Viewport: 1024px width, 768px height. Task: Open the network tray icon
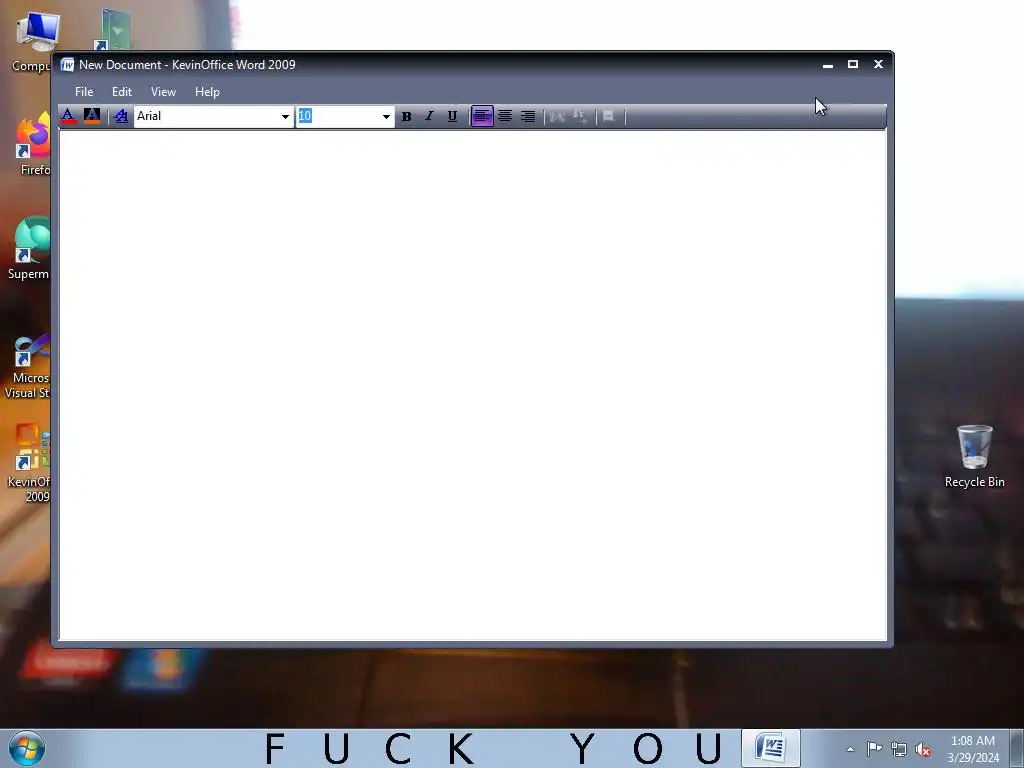(899, 749)
